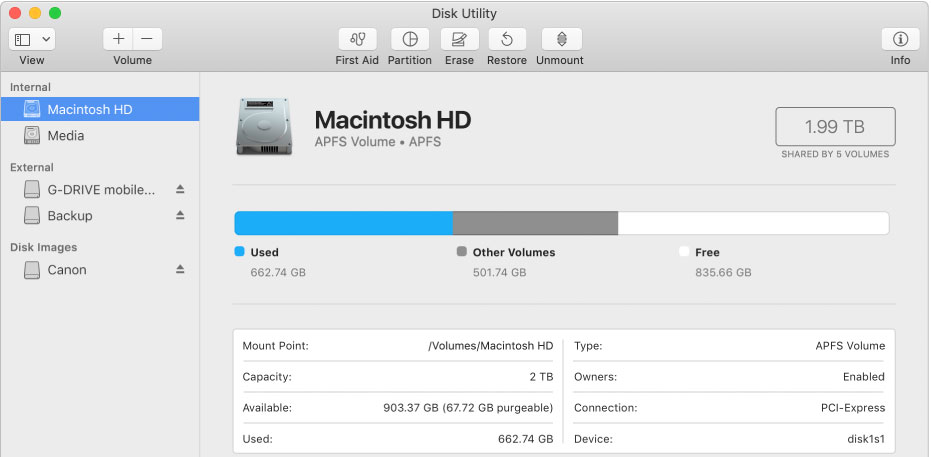The height and width of the screenshot is (457, 931).
Task: Click the large Macintosh HD drive icon
Action: [x=264, y=126]
